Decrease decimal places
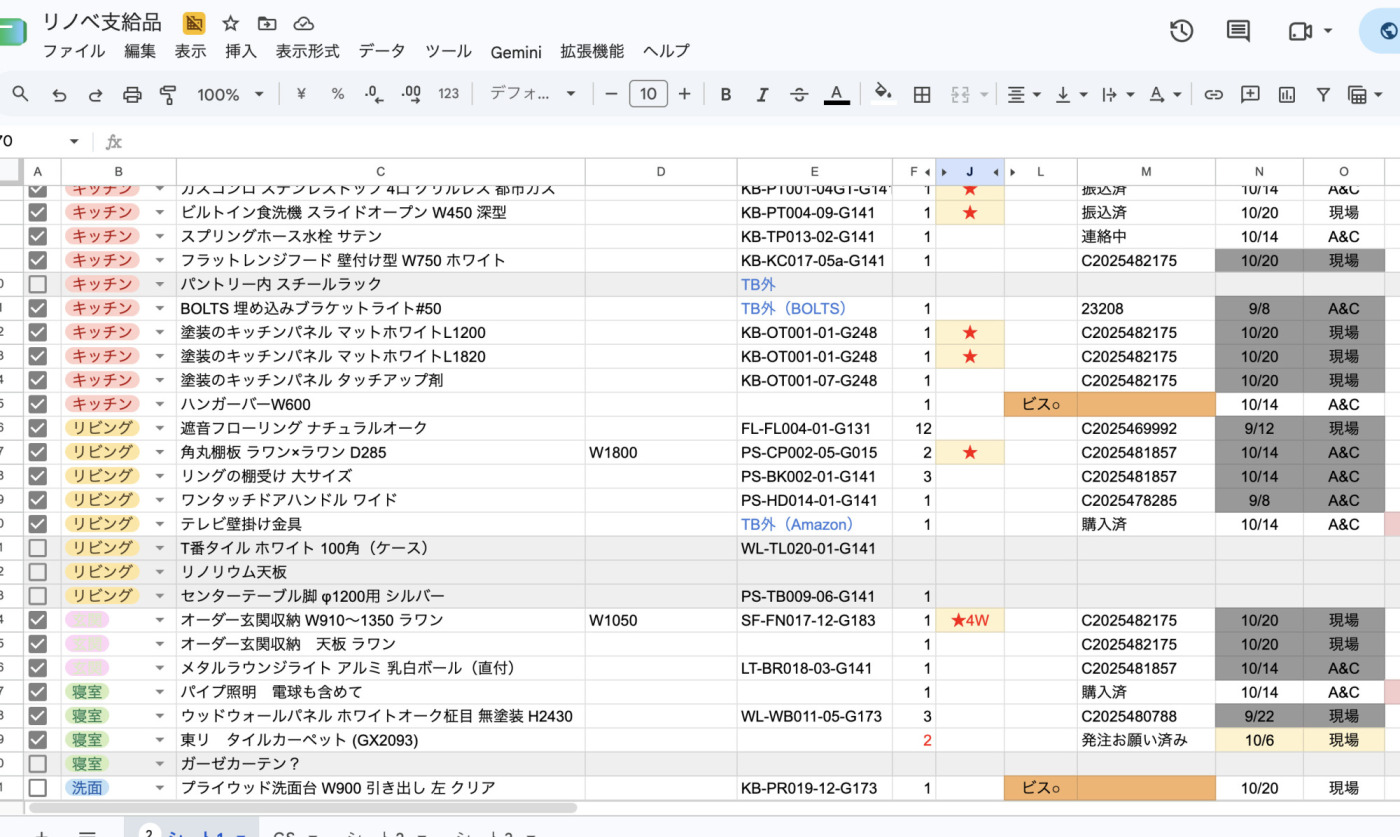The image size is (1400, 837). [x=374, y=94]
